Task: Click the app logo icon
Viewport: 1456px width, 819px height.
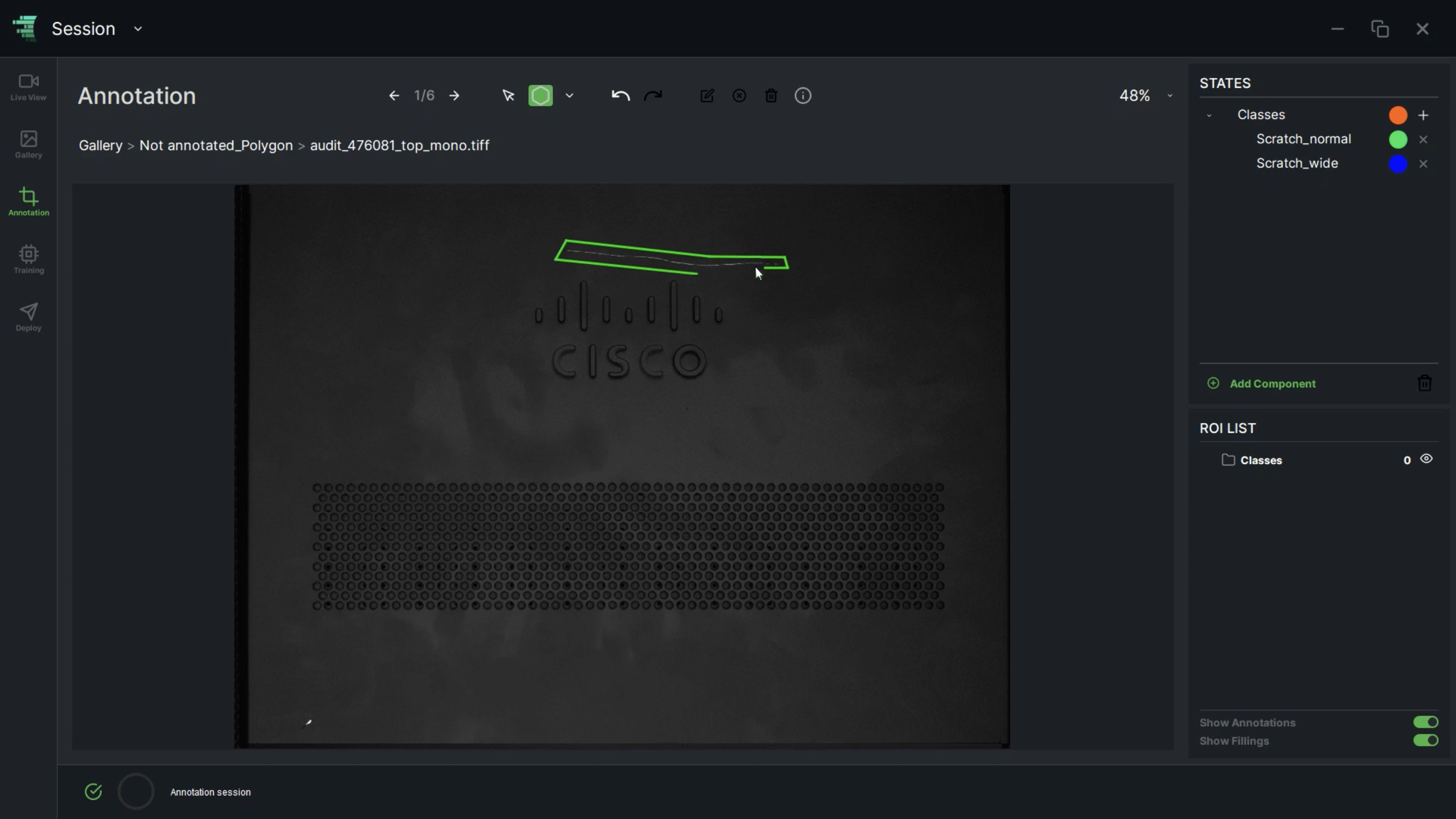Action: pos(26,28)
